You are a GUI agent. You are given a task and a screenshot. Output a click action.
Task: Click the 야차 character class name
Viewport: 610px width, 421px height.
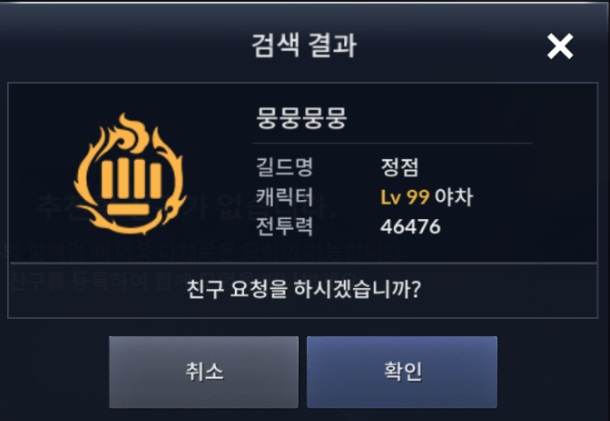454,197
